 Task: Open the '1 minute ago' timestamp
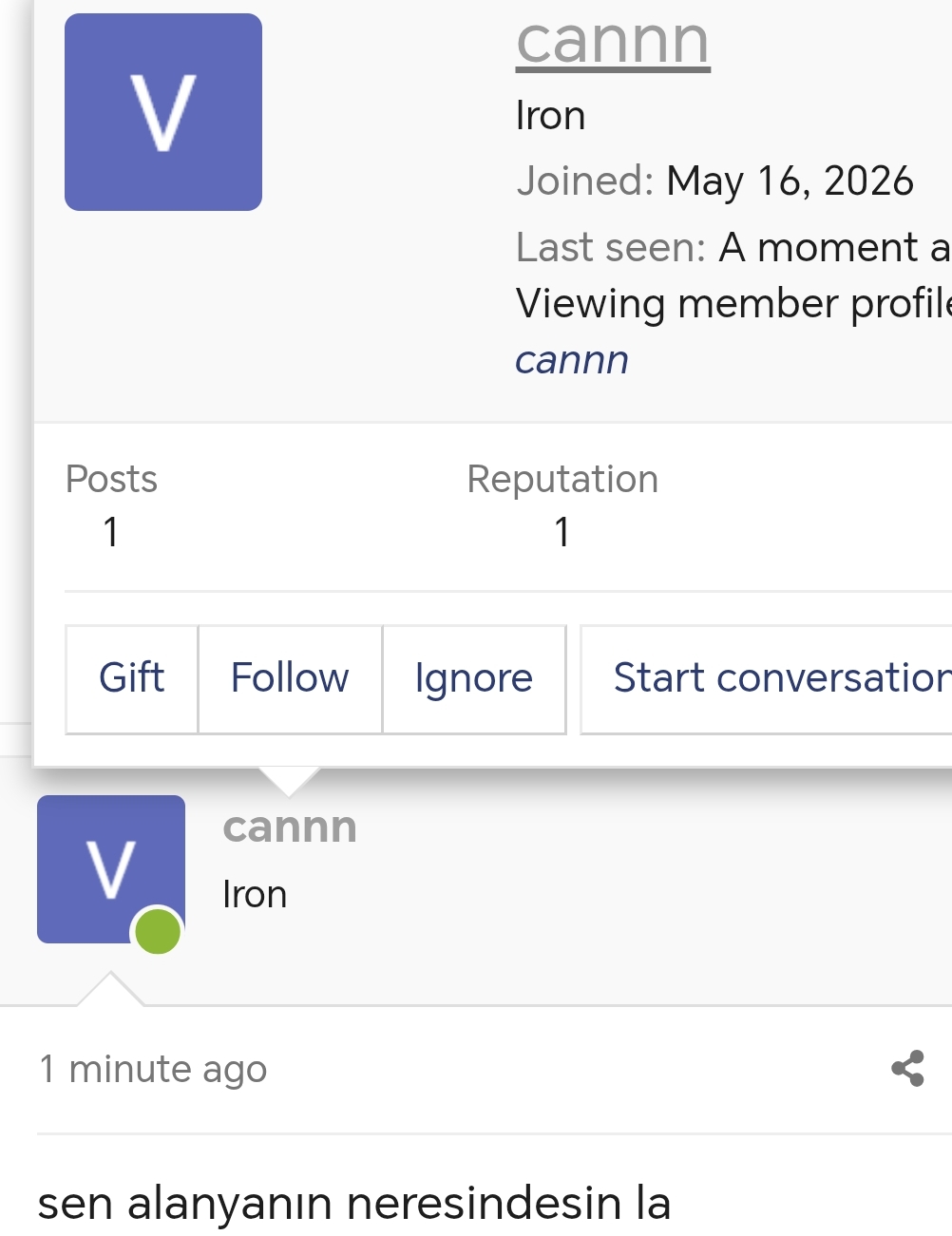click(x=153, y=1070)
